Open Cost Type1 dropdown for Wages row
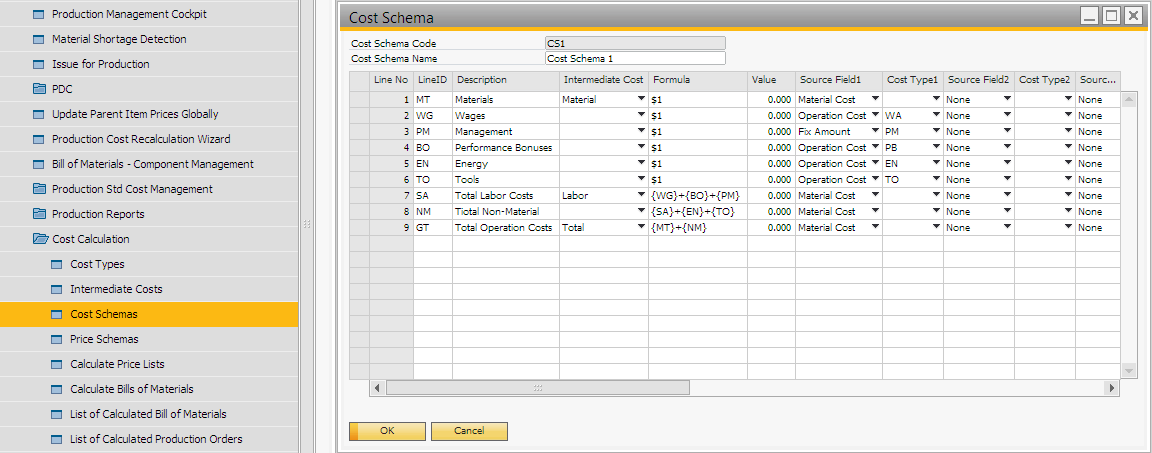The image size is (1152, 453). coord(935,116)
